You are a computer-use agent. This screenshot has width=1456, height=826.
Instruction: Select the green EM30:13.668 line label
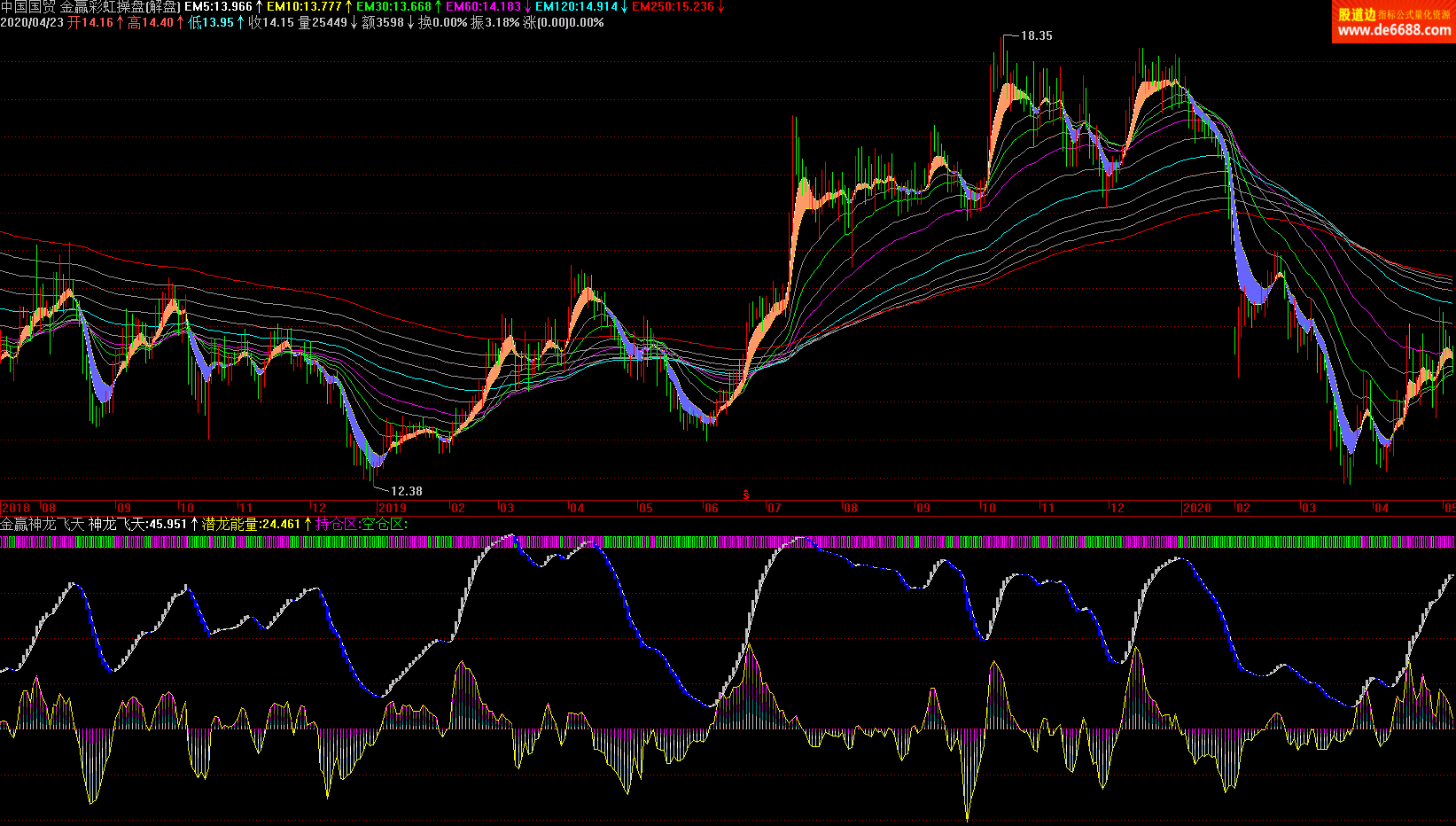point(393,7)
